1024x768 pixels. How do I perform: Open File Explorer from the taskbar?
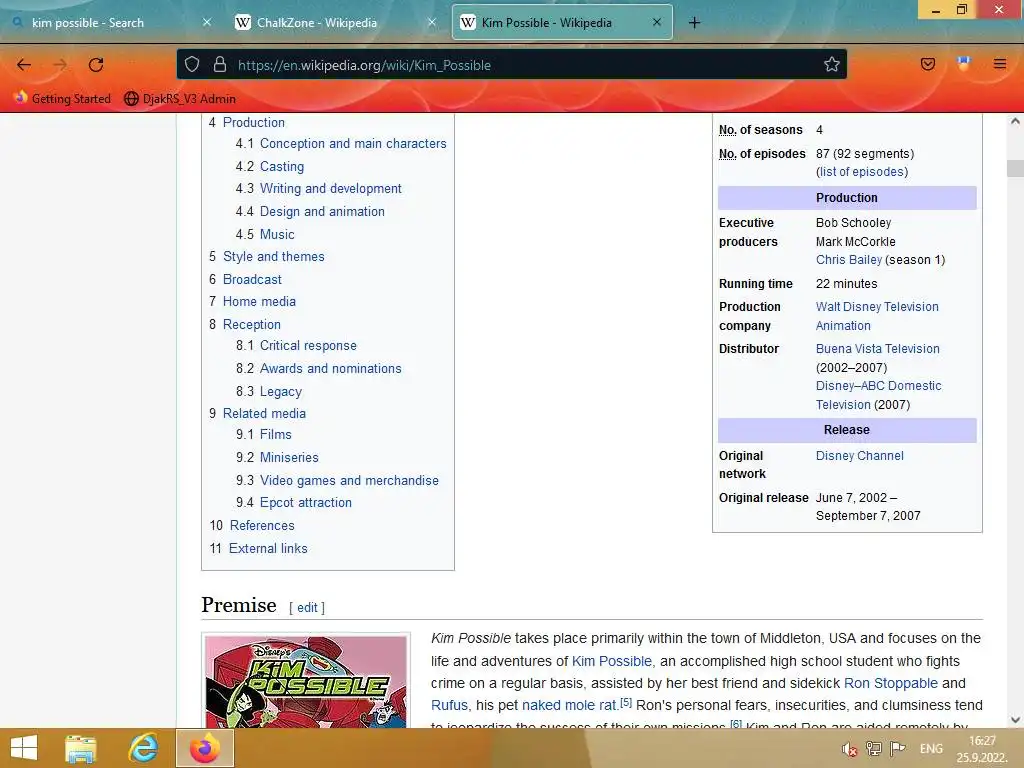point(80,748)
